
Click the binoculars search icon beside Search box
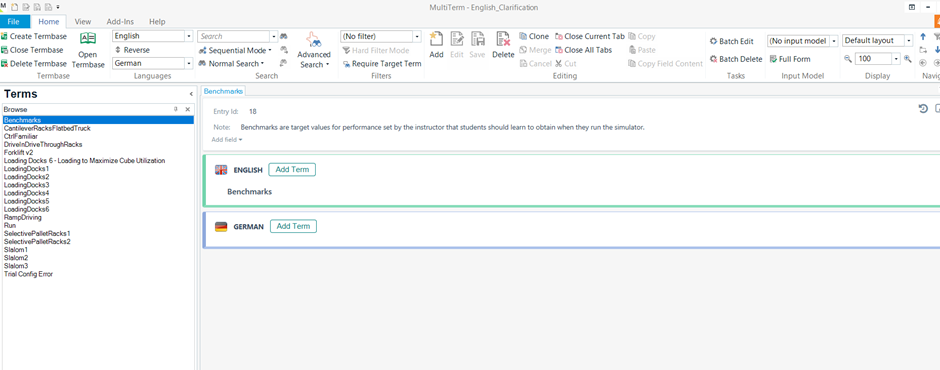point(284,37)
